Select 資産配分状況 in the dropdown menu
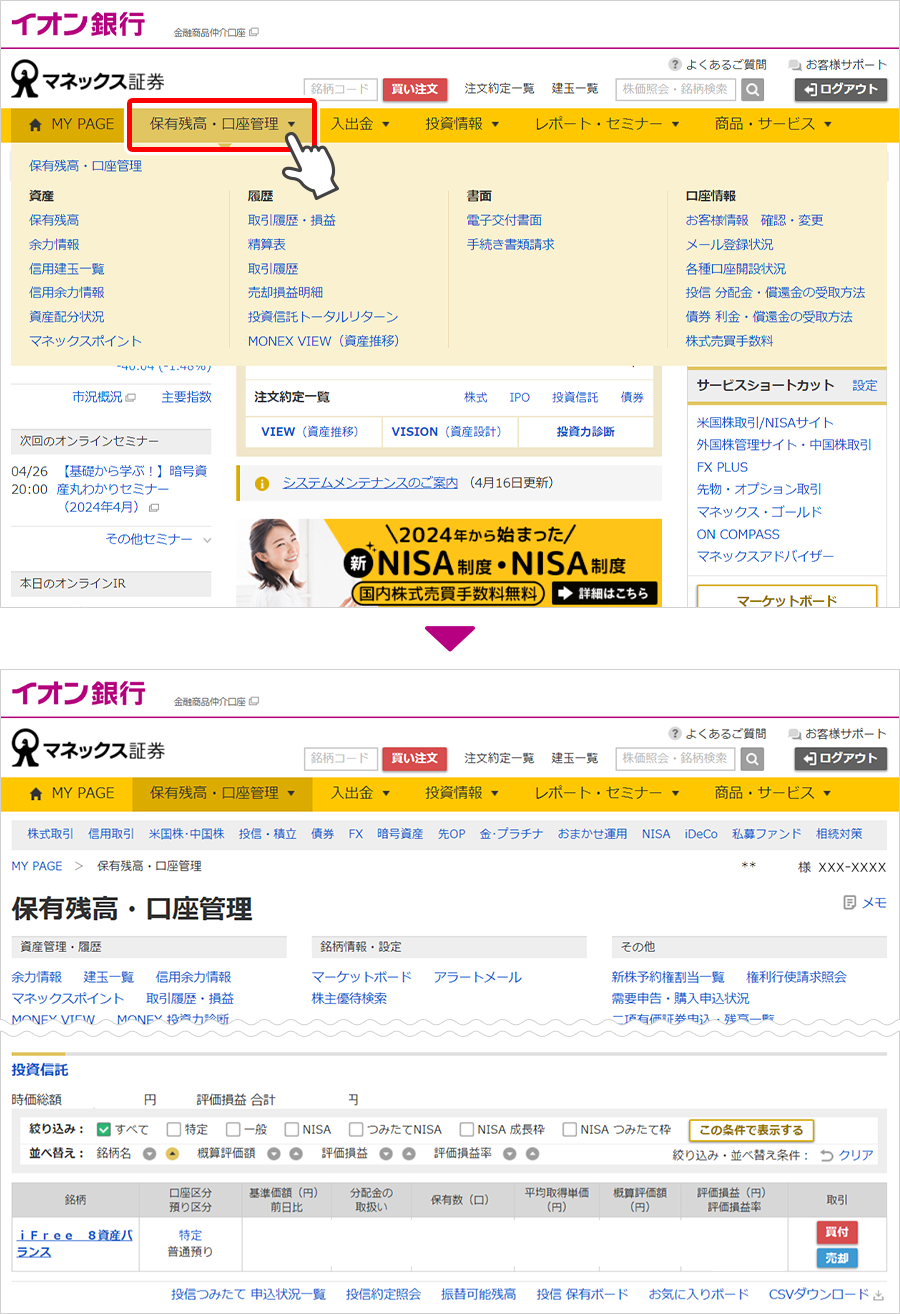 click(x=67, y=316)
